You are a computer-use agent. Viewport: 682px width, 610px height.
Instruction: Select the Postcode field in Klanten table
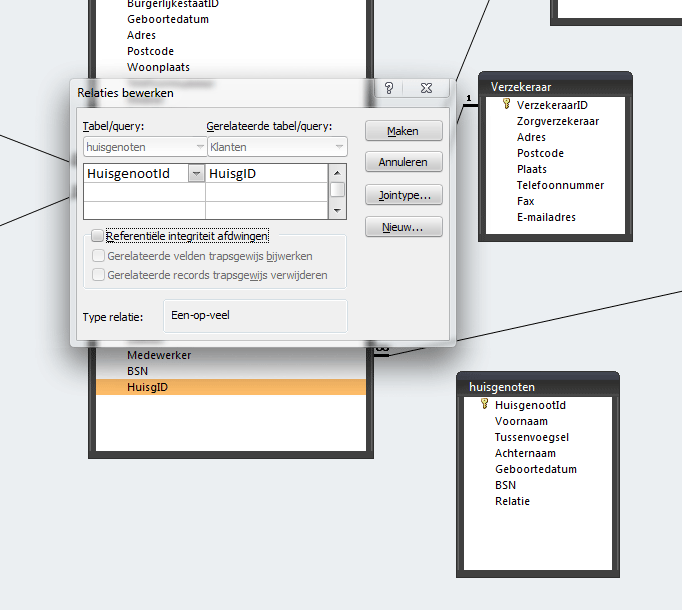(150, 51)
